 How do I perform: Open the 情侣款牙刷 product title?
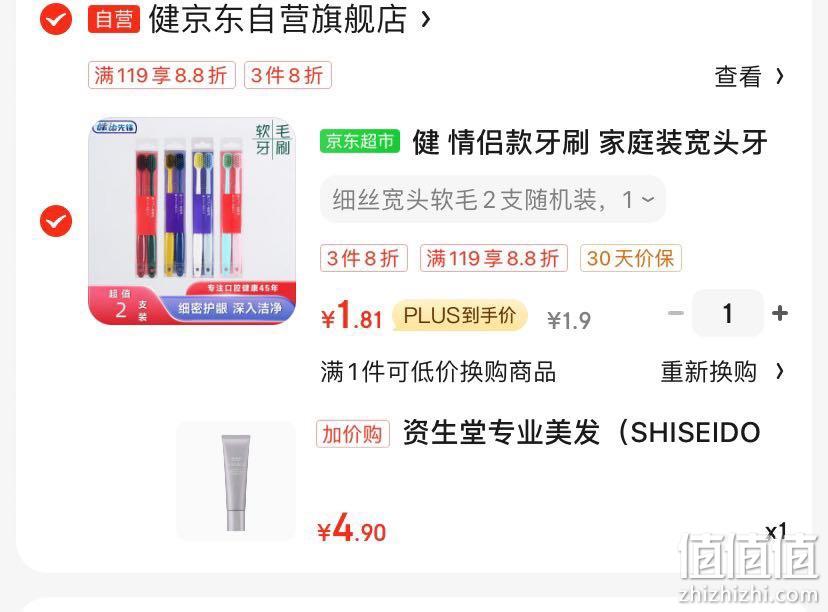[x=589, y=142]
